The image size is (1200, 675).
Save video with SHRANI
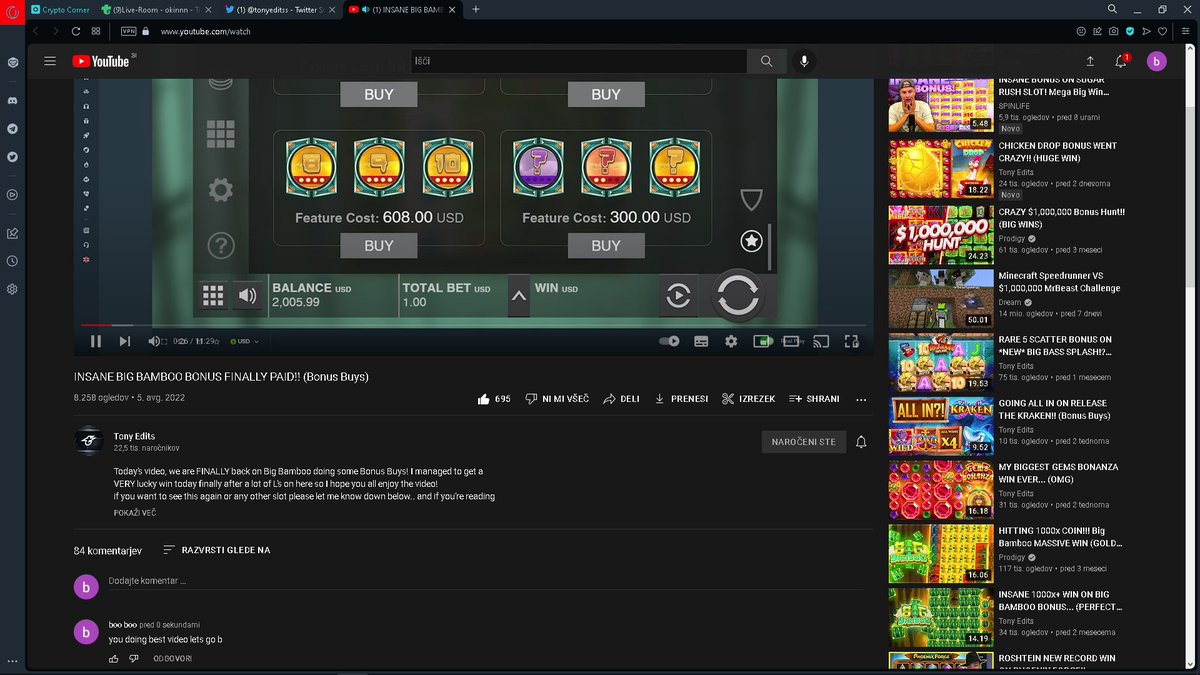[x=814, y=398]
